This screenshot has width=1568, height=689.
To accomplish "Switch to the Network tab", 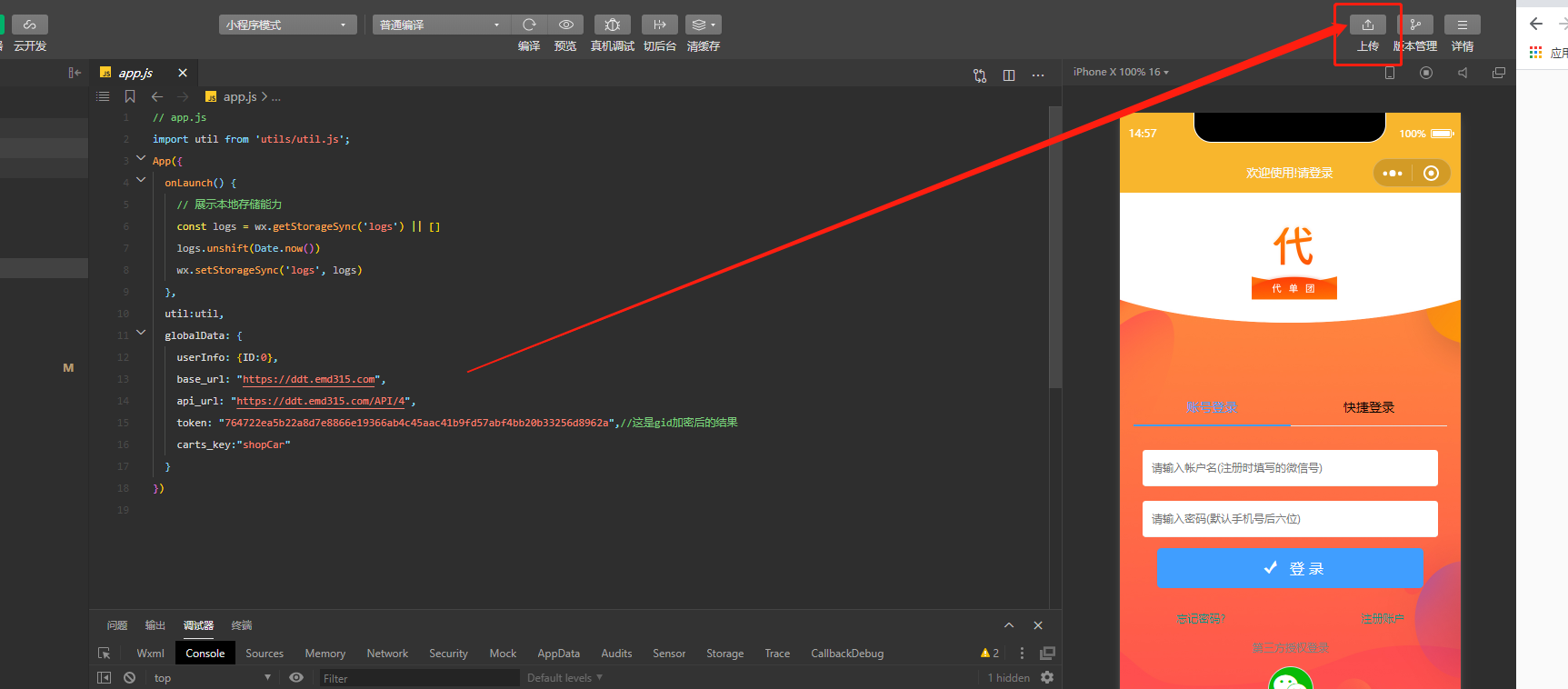I will 387,654.
